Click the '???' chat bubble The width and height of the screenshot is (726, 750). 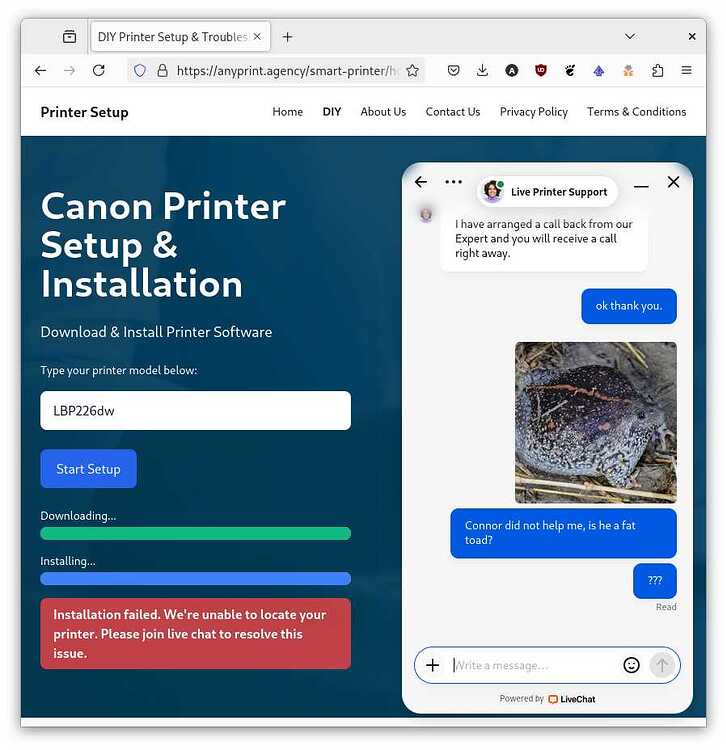[655, 581]
